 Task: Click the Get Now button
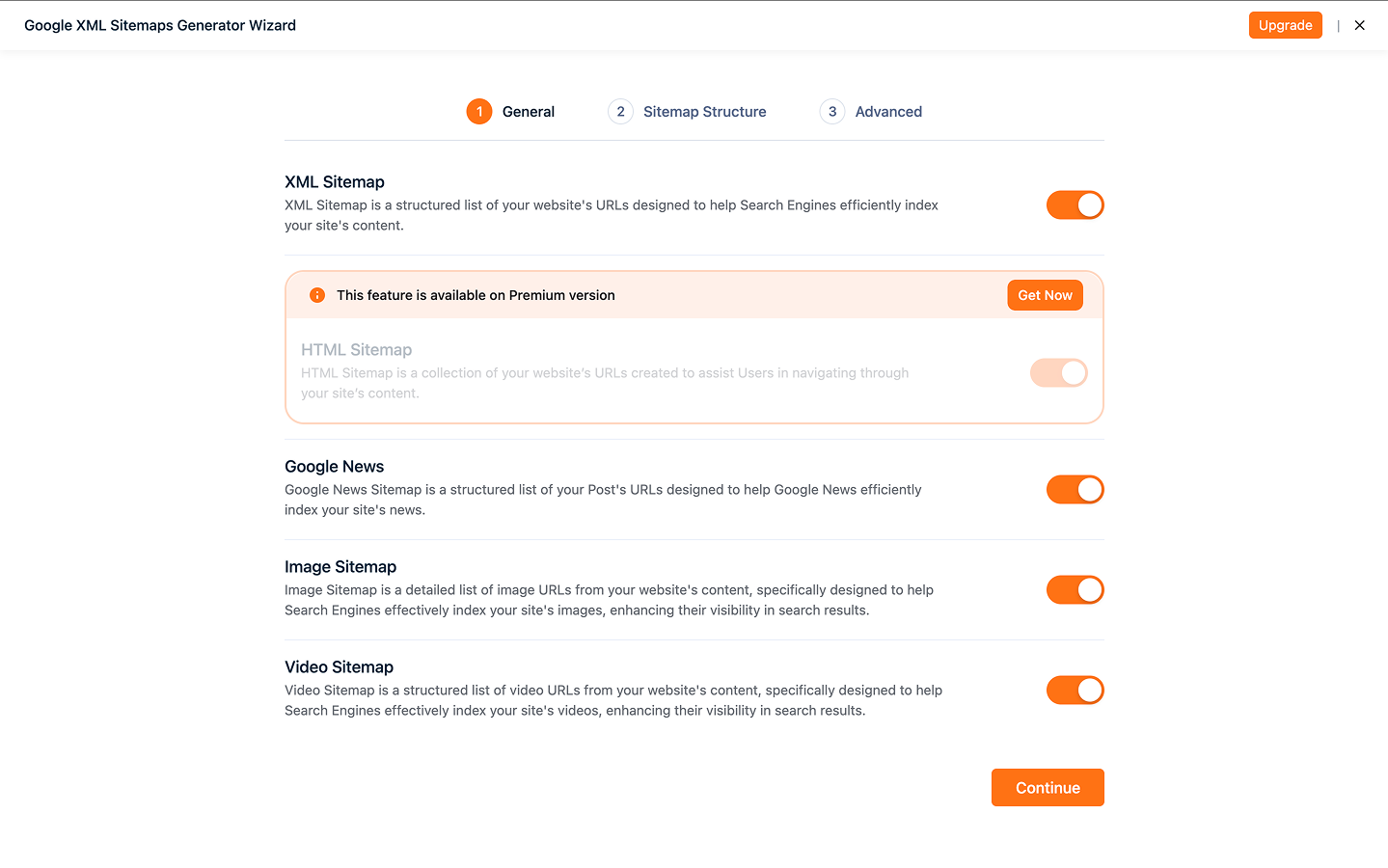[x=1045, y=295]
